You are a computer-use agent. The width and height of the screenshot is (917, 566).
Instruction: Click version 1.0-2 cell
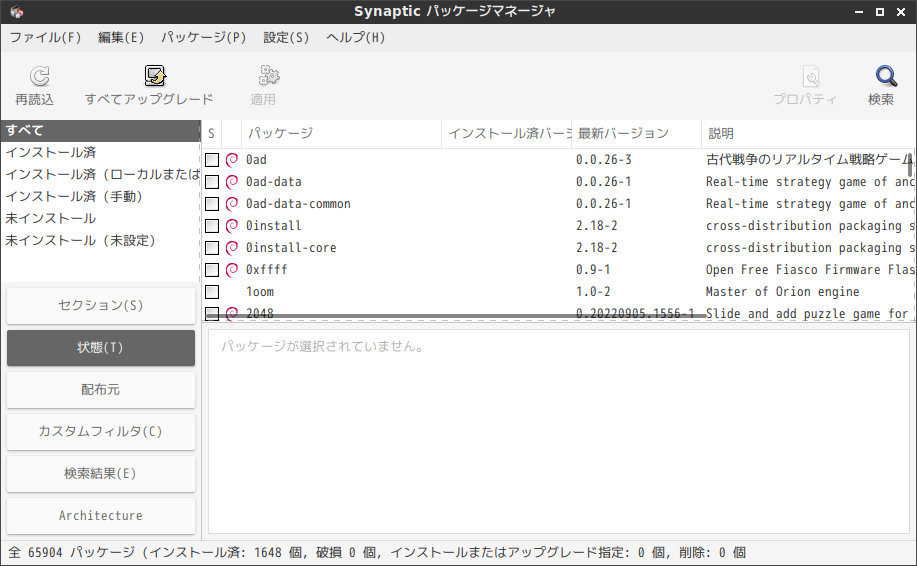pos(593,292)
